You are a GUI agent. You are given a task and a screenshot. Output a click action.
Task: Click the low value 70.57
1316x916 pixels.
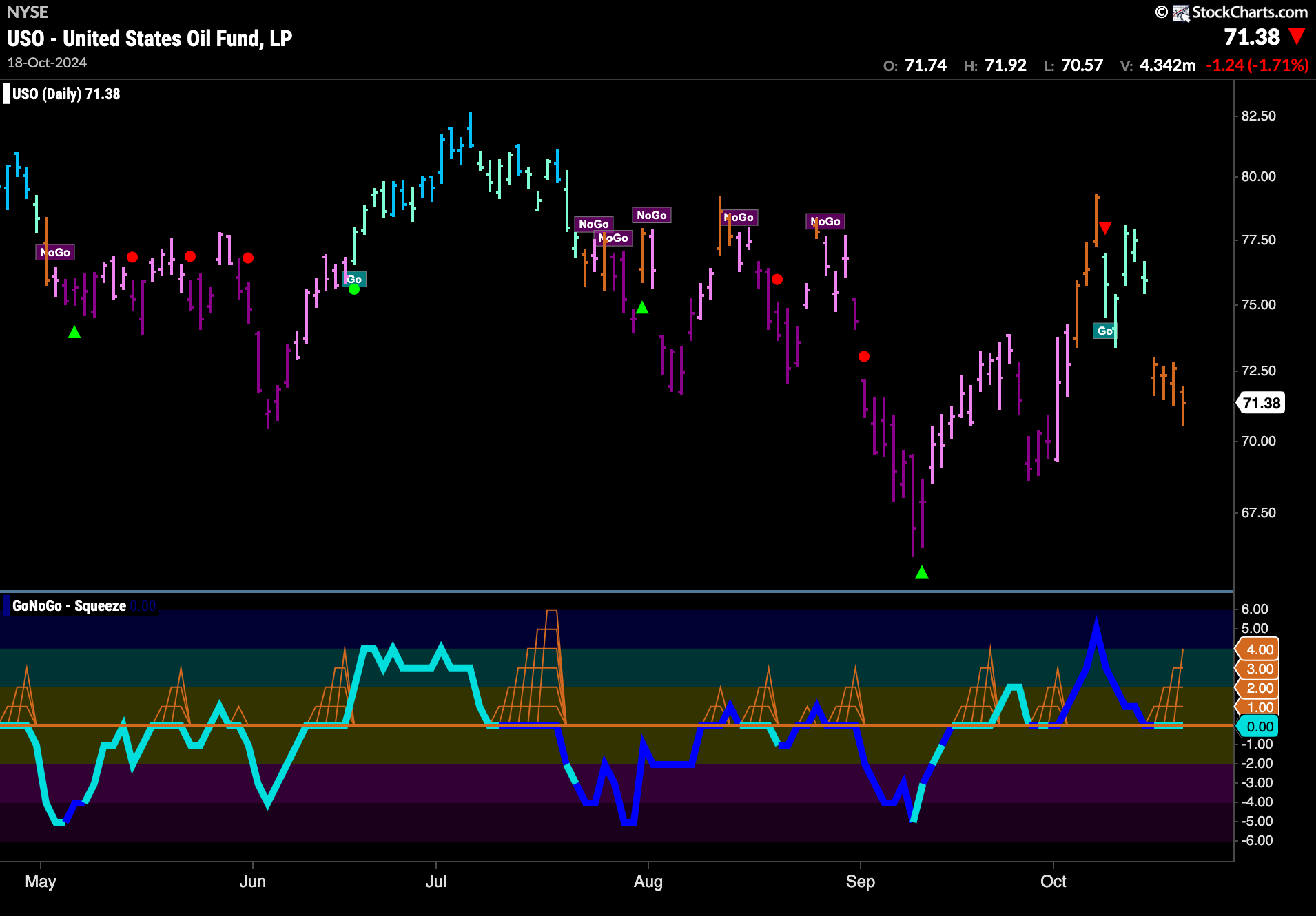[1082, 65]
